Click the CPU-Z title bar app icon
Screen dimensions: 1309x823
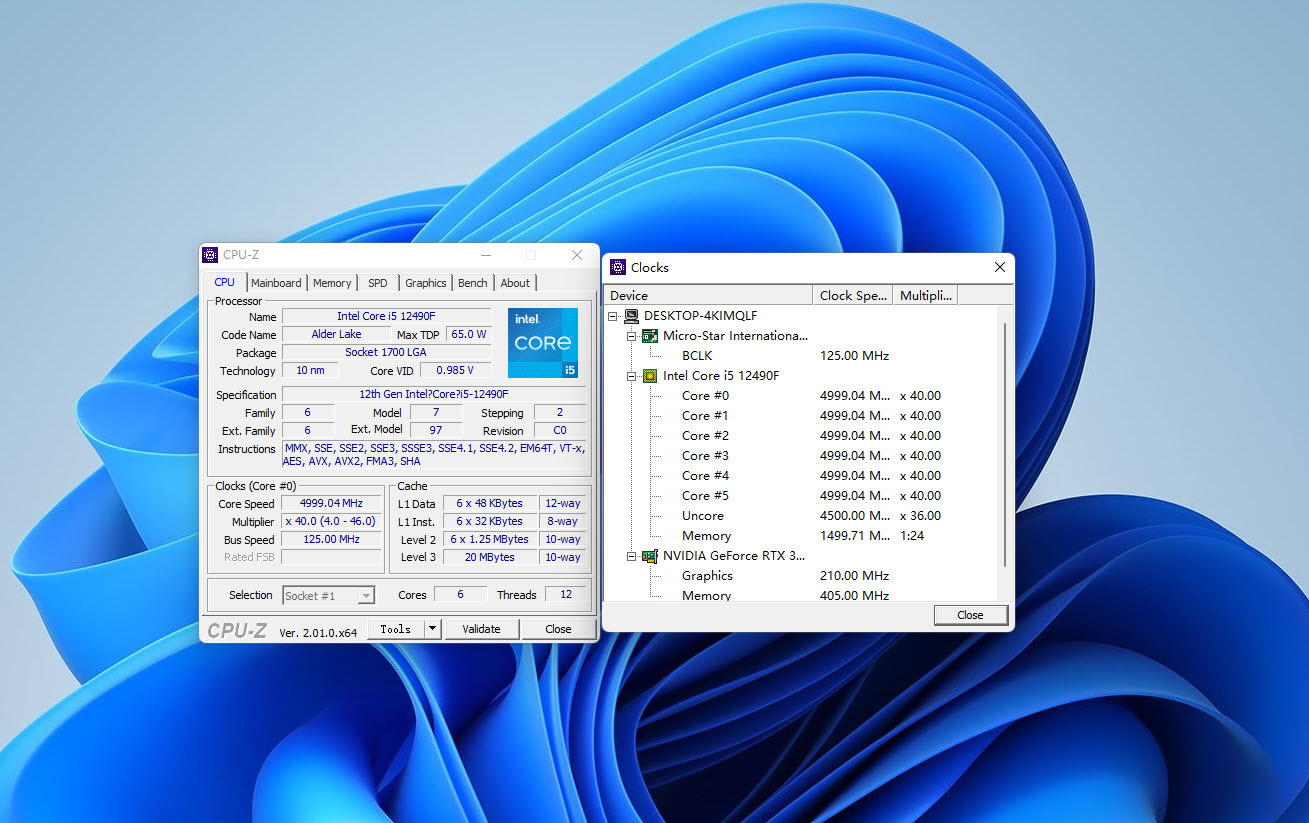pyautogui.click(x=210, y=255)
